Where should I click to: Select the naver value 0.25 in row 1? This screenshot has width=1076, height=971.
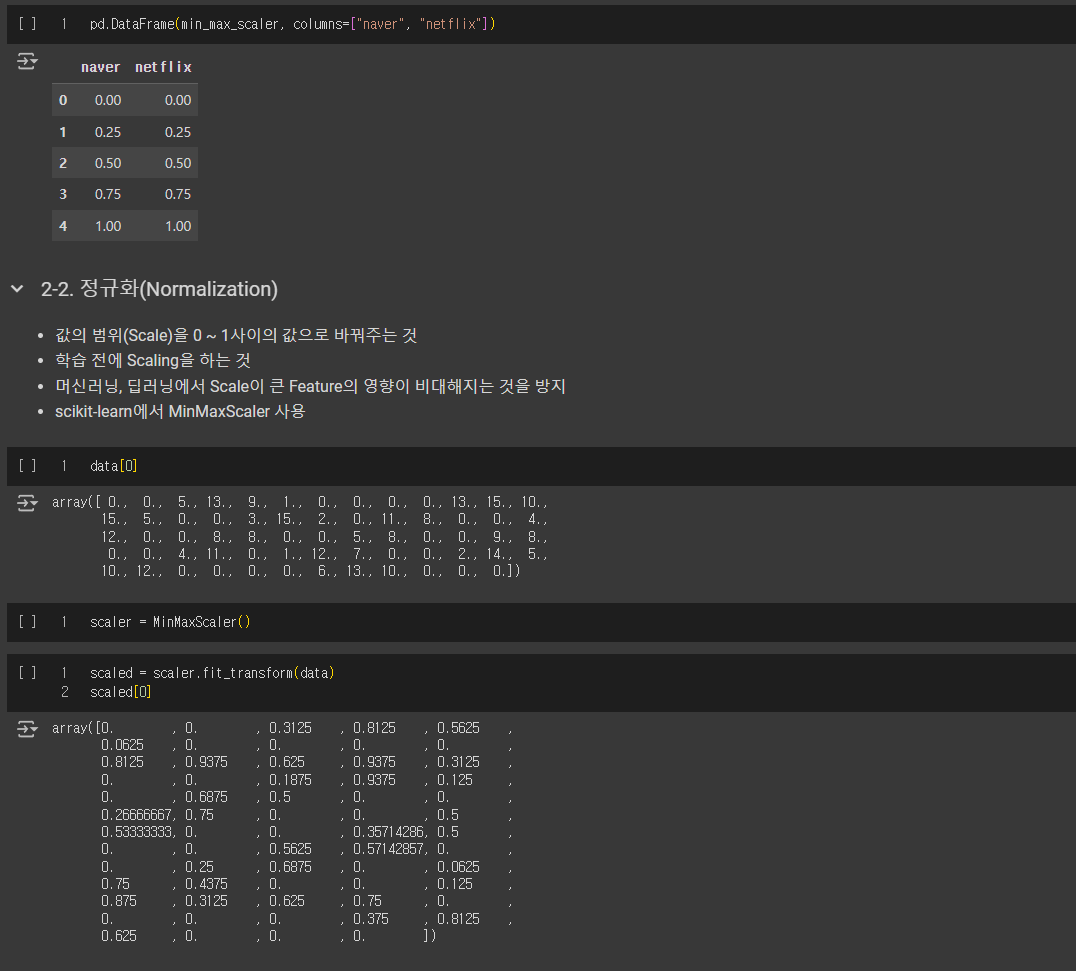(x=108, y=132)
